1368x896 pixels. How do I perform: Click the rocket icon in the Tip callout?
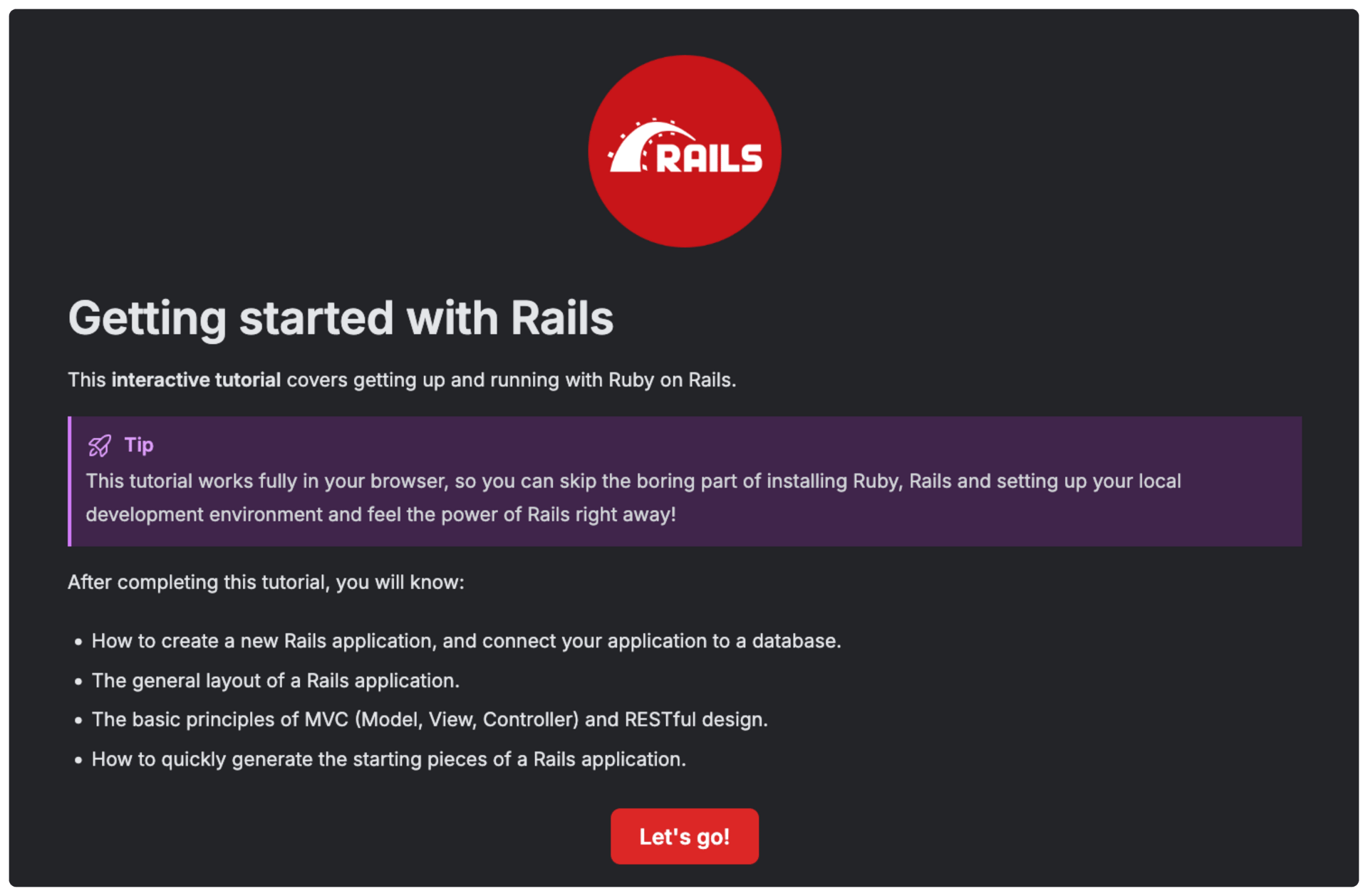pos(100,446)
